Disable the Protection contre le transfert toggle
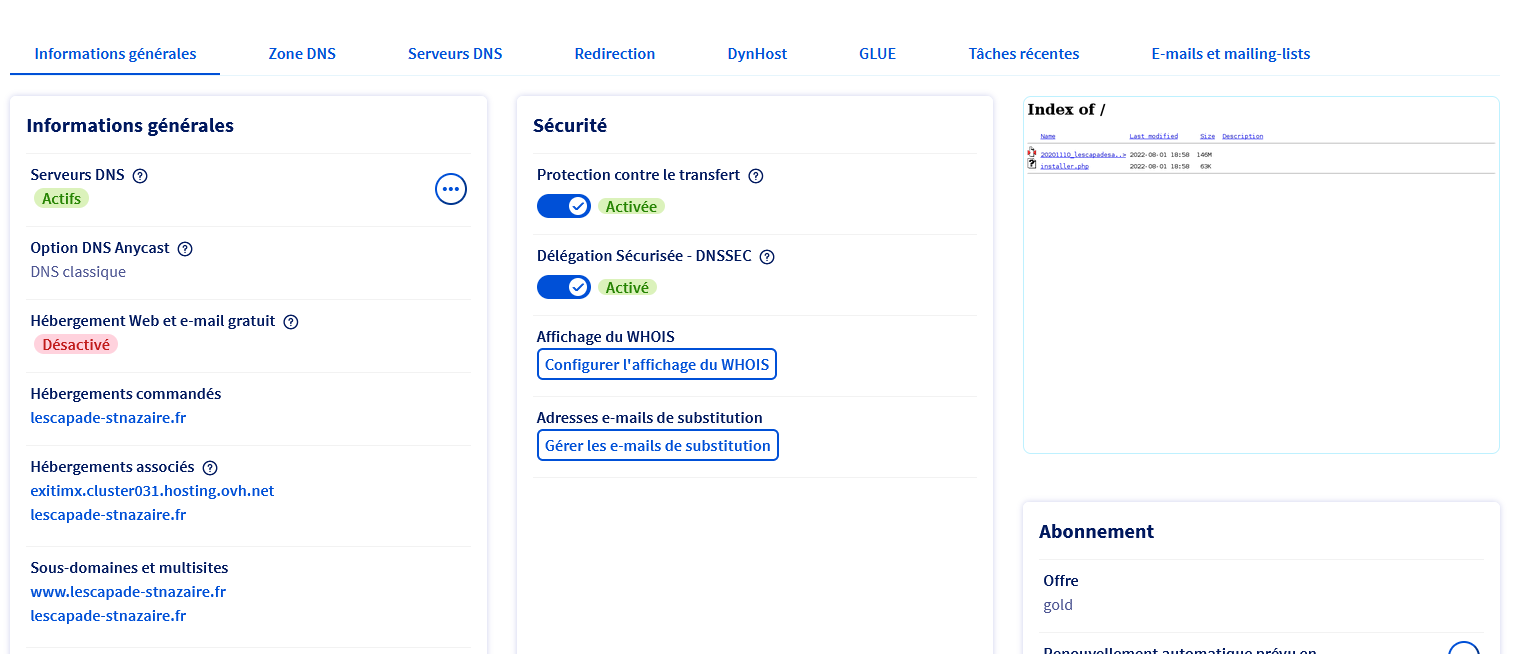This screenshot has height=654, width=1516. click(564, 206)
